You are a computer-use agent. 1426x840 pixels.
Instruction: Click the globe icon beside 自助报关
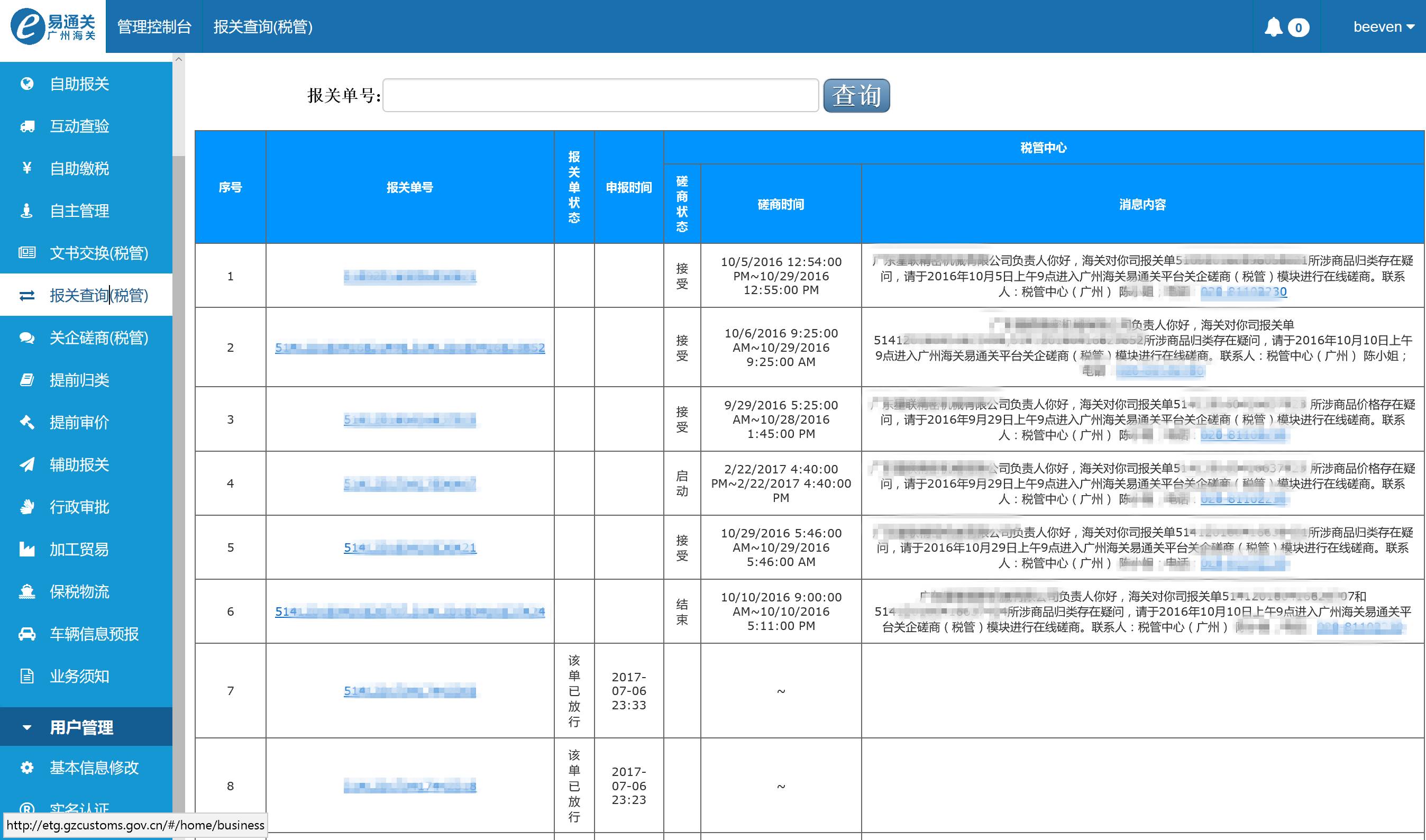point(26,84)
